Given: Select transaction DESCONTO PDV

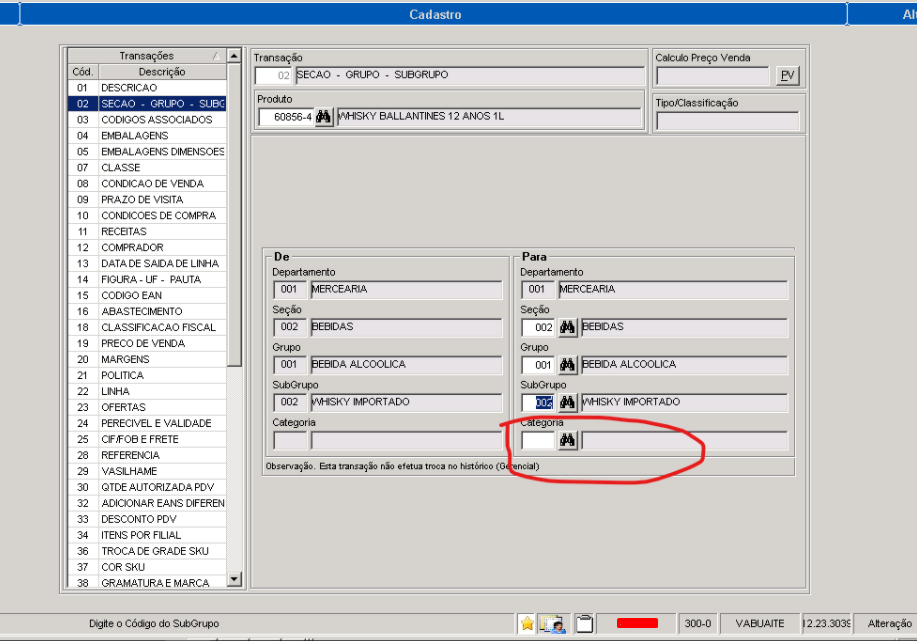Looking at the screenshot, I should pos(147,519).
